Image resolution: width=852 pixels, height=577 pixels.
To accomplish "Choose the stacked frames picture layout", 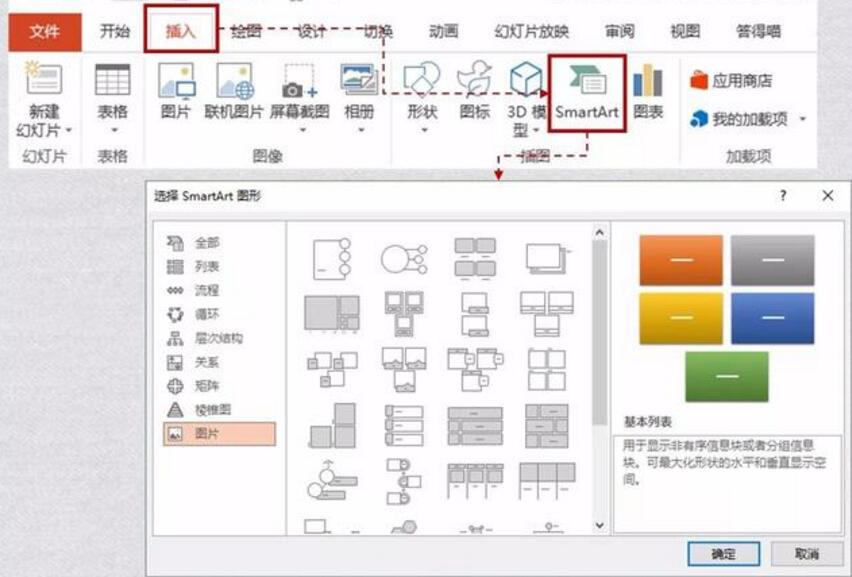I will pos(548,259).
